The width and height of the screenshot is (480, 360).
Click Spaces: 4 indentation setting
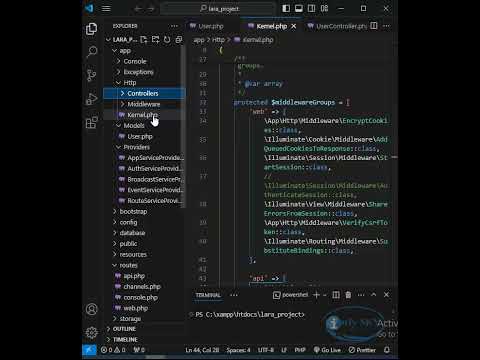[238, 350]
